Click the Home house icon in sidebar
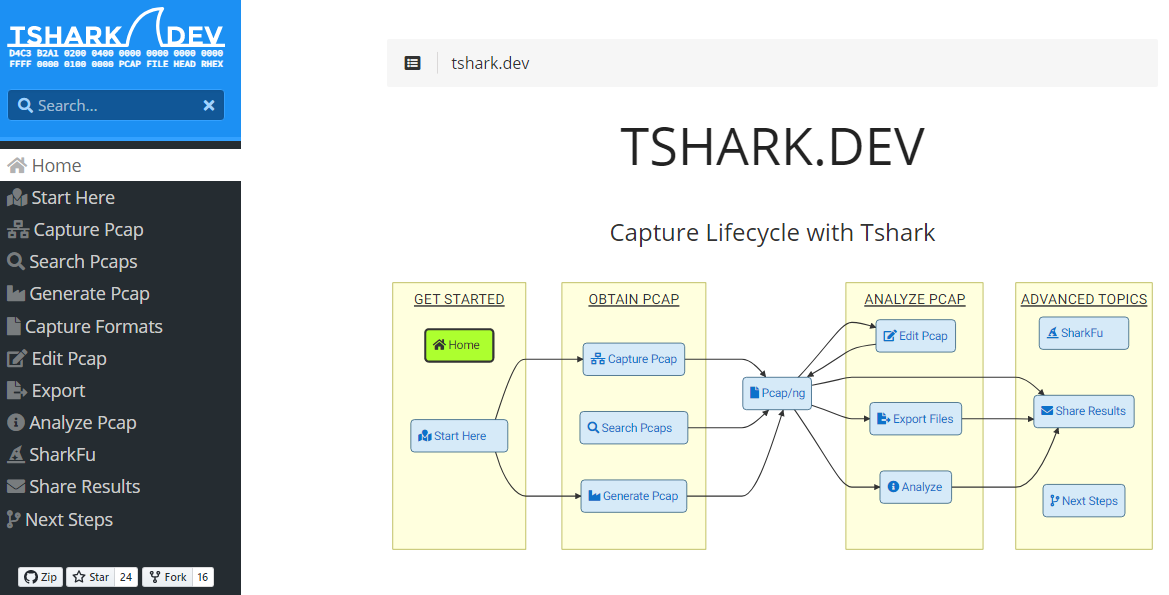The image size is (1169, 595). coord(17,166)
